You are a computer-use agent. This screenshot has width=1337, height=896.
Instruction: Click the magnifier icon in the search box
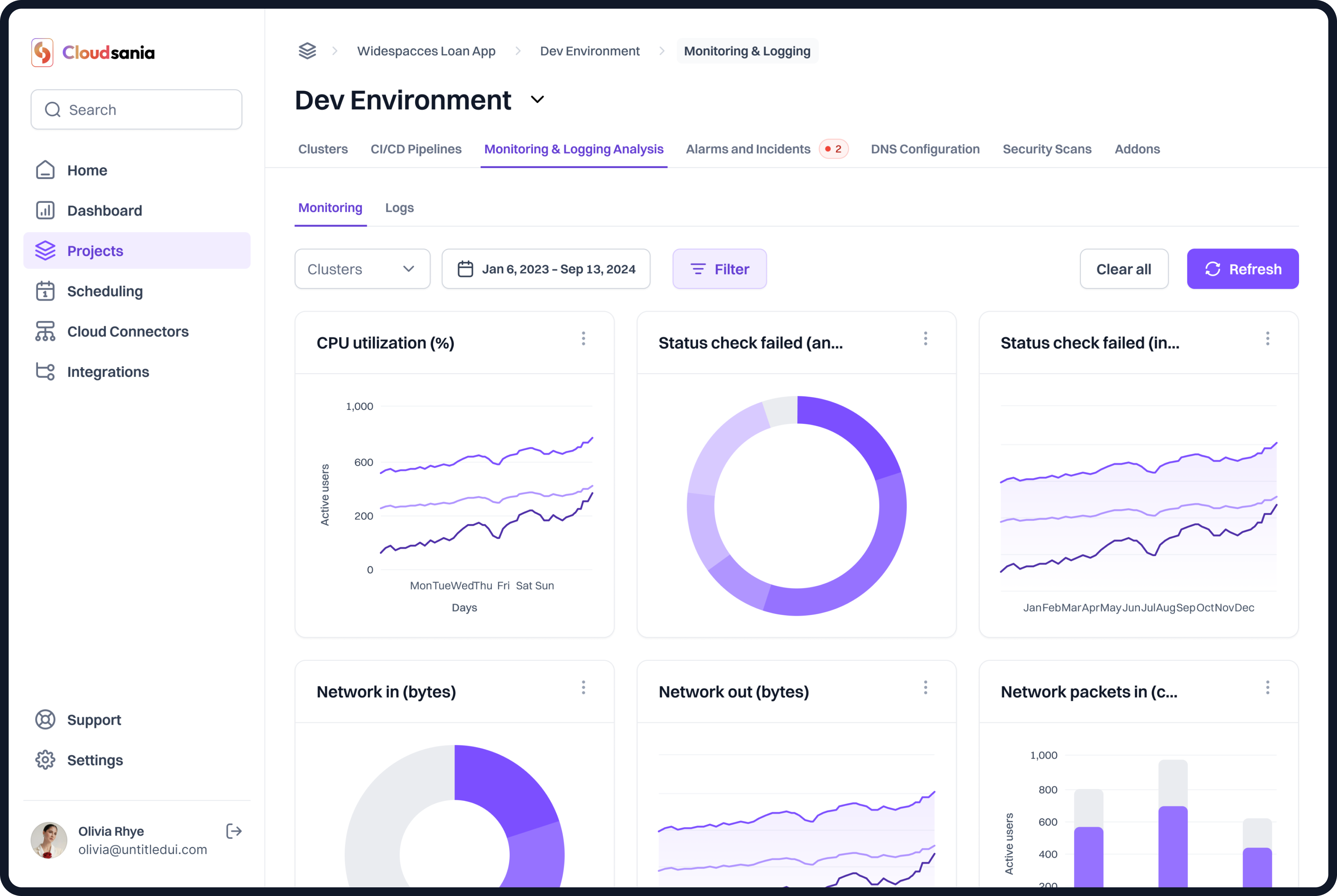pos(52,110)
